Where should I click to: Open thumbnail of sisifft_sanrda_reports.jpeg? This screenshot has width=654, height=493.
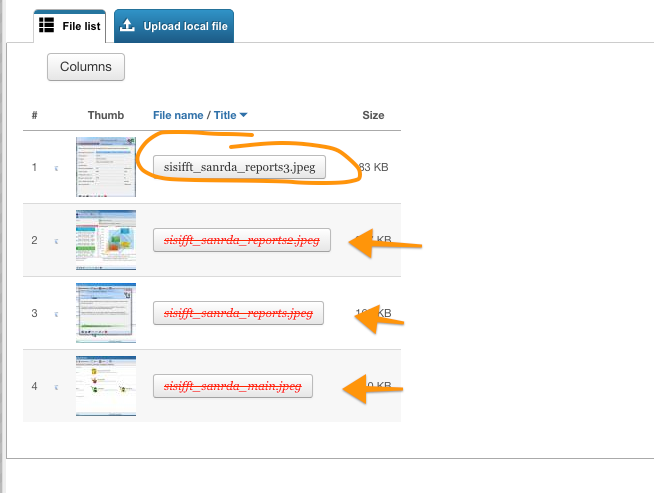click(106, 313)
